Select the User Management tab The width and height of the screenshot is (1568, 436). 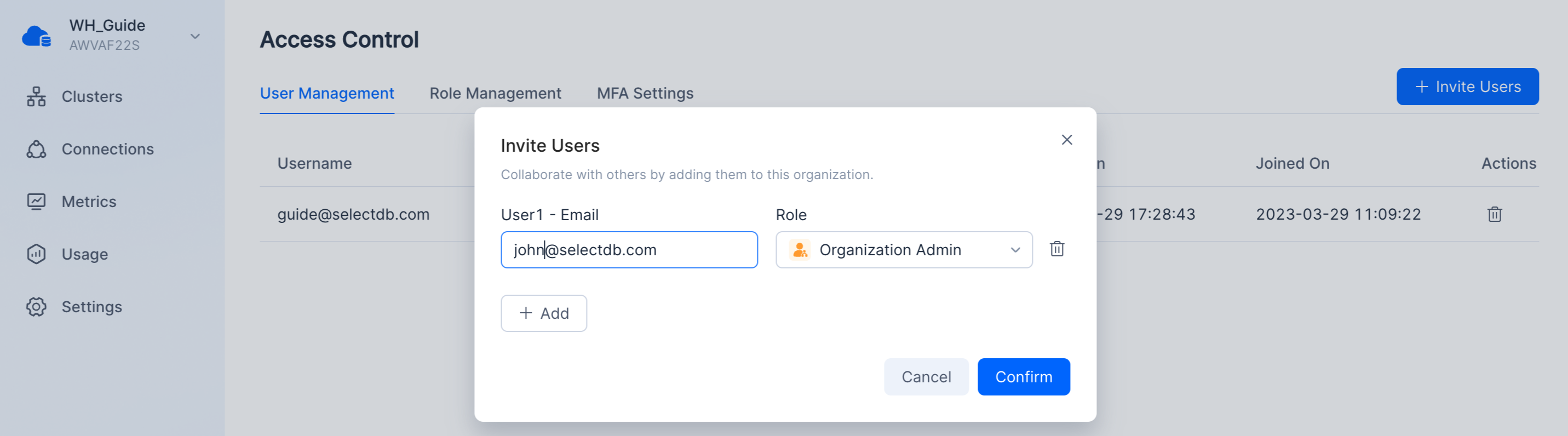point(327,93)
